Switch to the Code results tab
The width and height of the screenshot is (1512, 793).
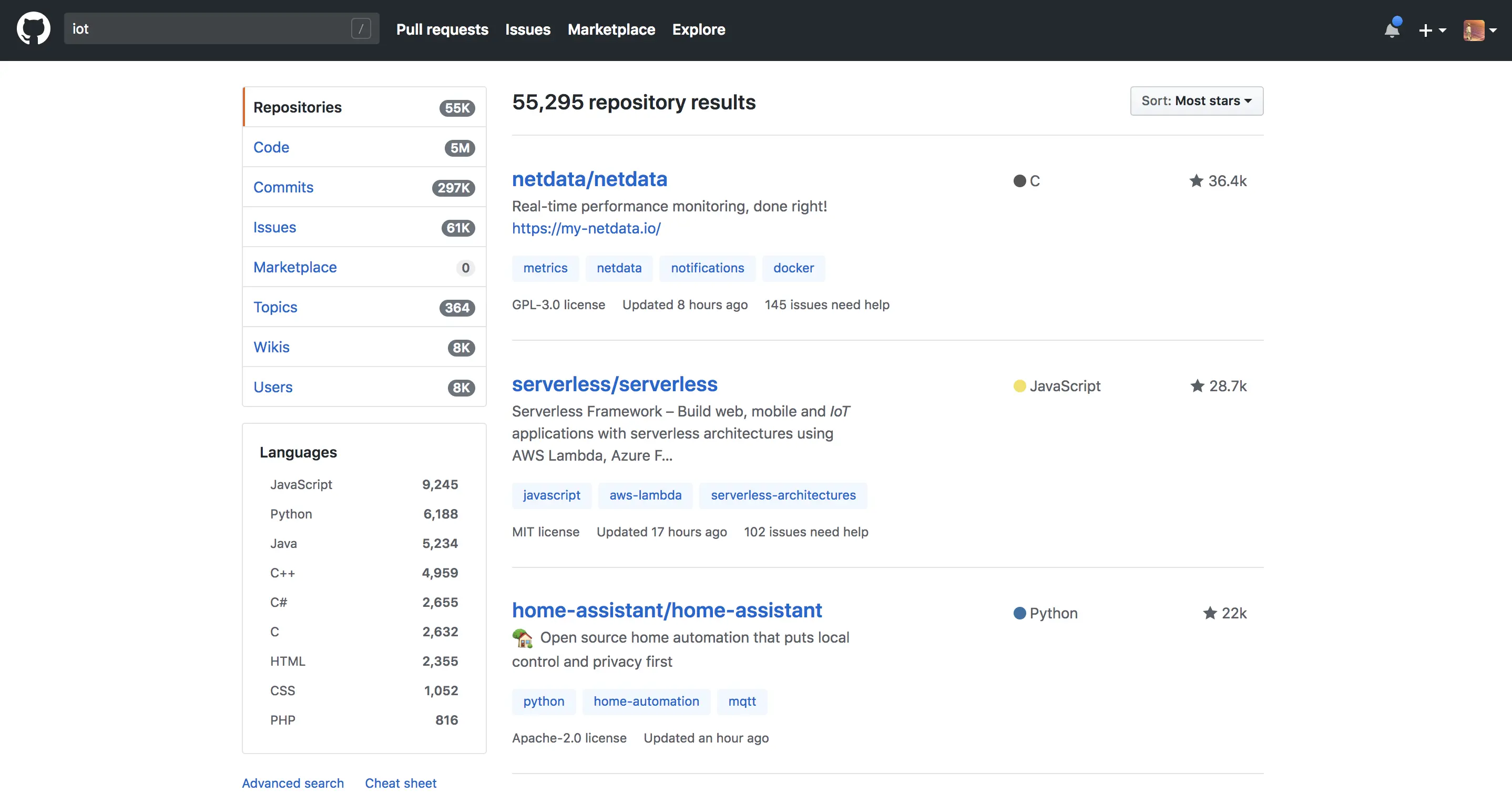(x=271, y=147)
